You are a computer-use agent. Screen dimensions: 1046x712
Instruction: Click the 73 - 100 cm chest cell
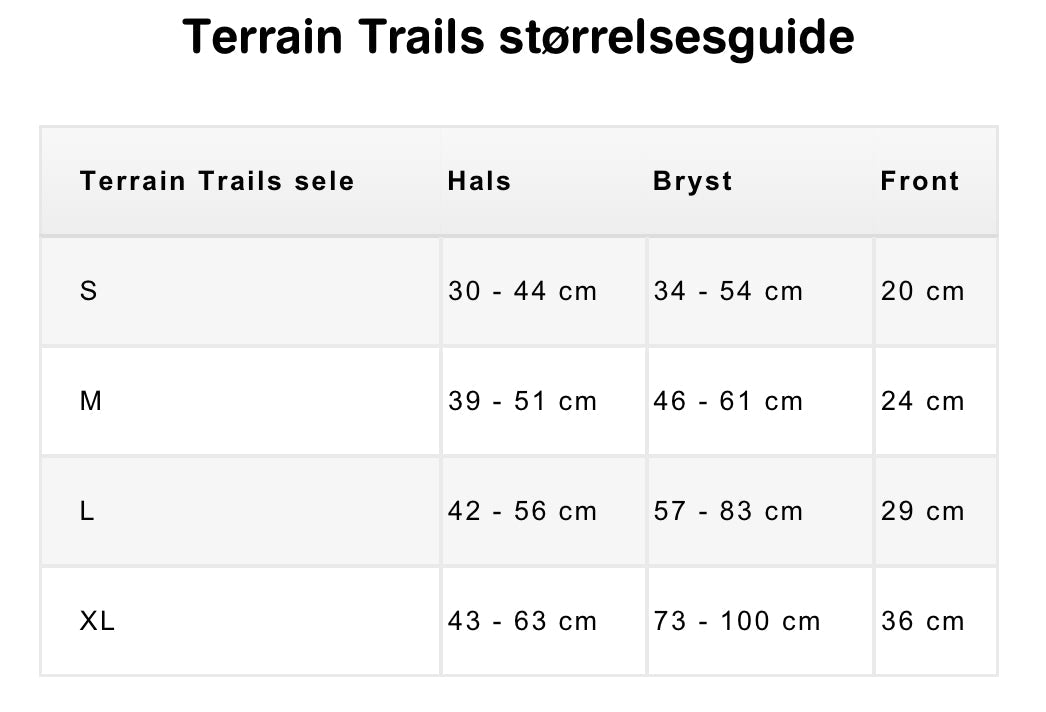tap(737, 622)
